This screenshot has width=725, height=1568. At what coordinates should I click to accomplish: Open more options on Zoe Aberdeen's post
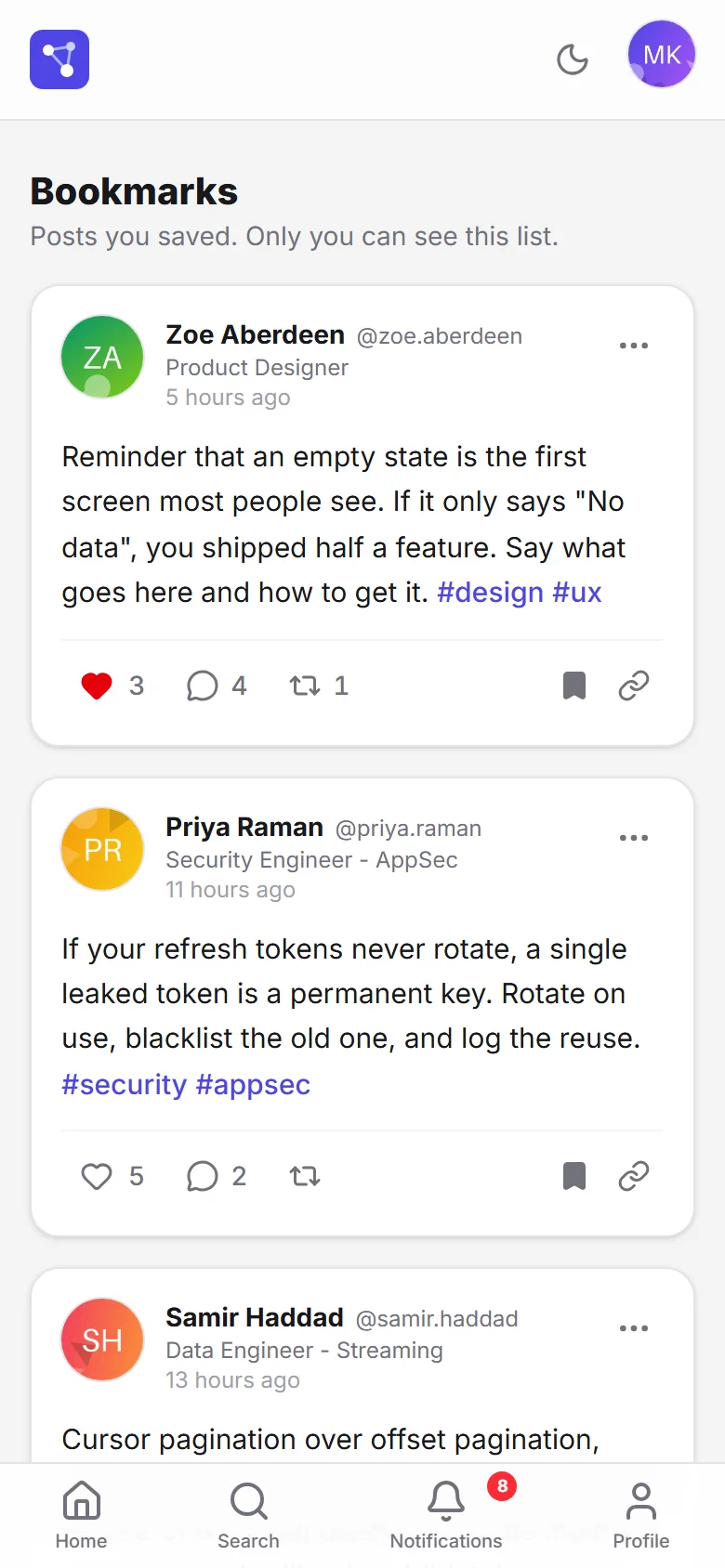(x=634, y=346)
